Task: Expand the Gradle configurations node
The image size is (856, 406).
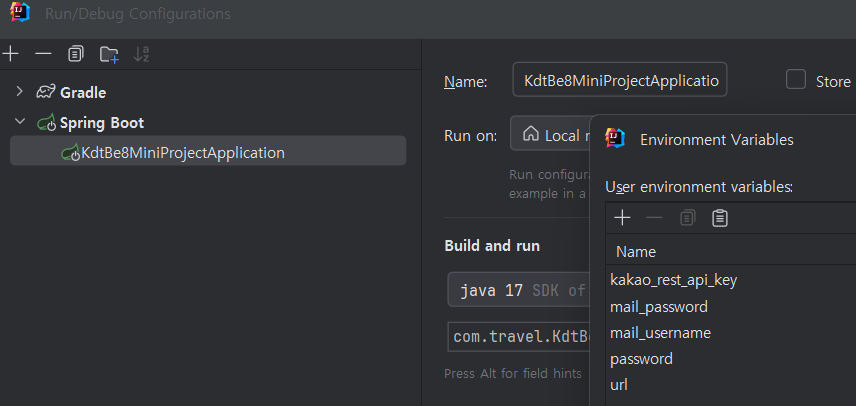Action: (19, 92)
